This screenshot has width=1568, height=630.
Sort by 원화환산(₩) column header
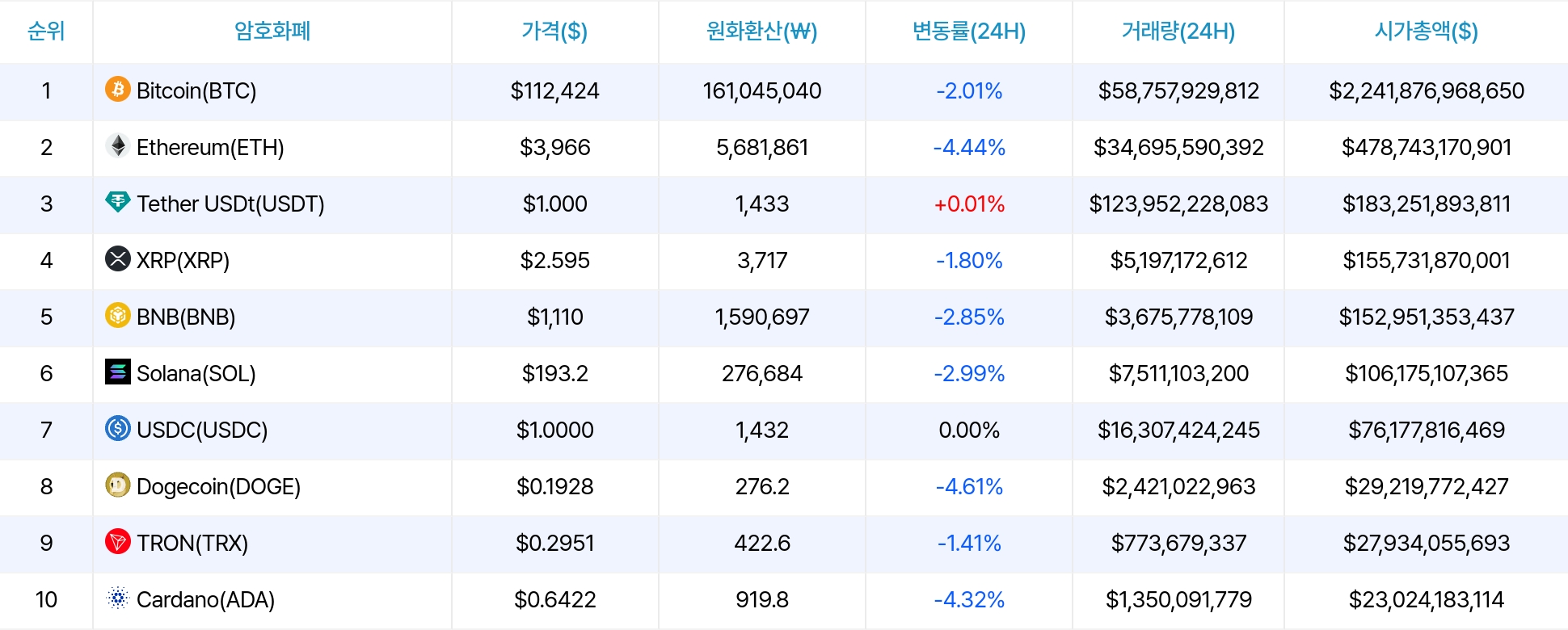point(762,31)
